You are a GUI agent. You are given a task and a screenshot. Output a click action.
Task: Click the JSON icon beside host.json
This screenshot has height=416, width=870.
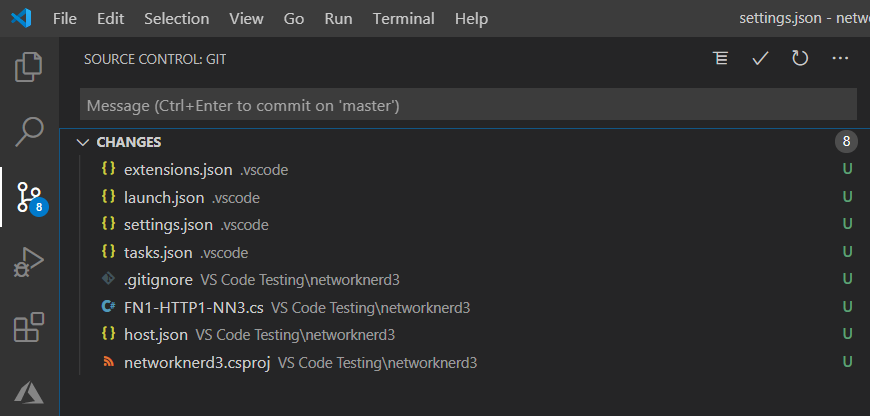point(109,334)
